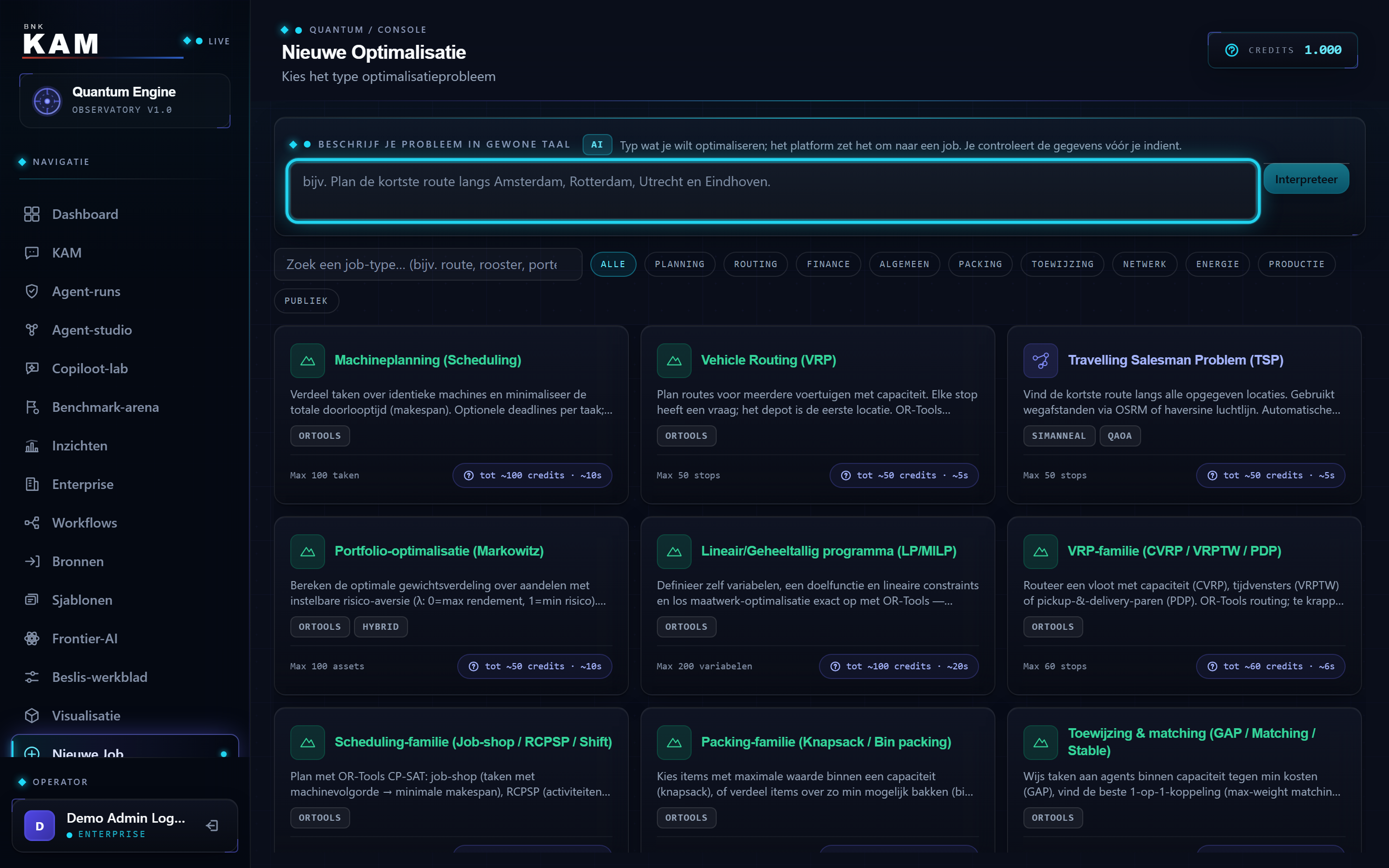Image resolution: width=1389 pixels, height=868 pixels.
Task: Click the Benchmark-arena flag icon
Action: coord(31,407)
